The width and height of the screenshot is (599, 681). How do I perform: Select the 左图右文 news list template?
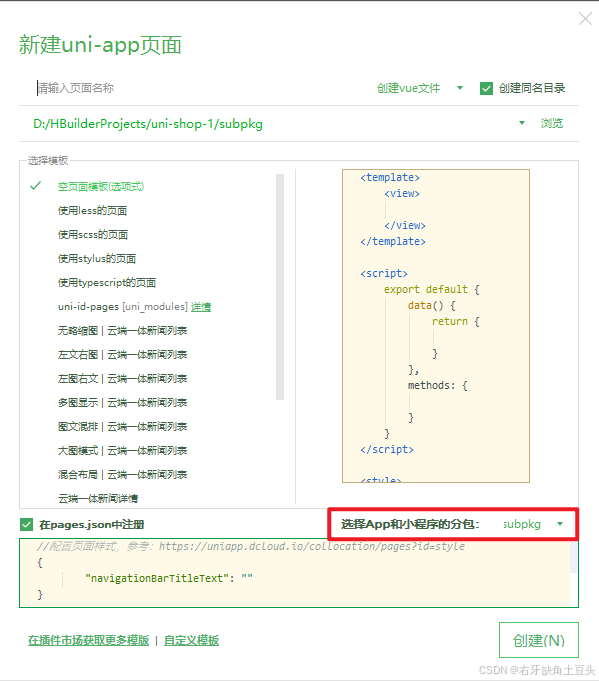click(x=122, y=379)
